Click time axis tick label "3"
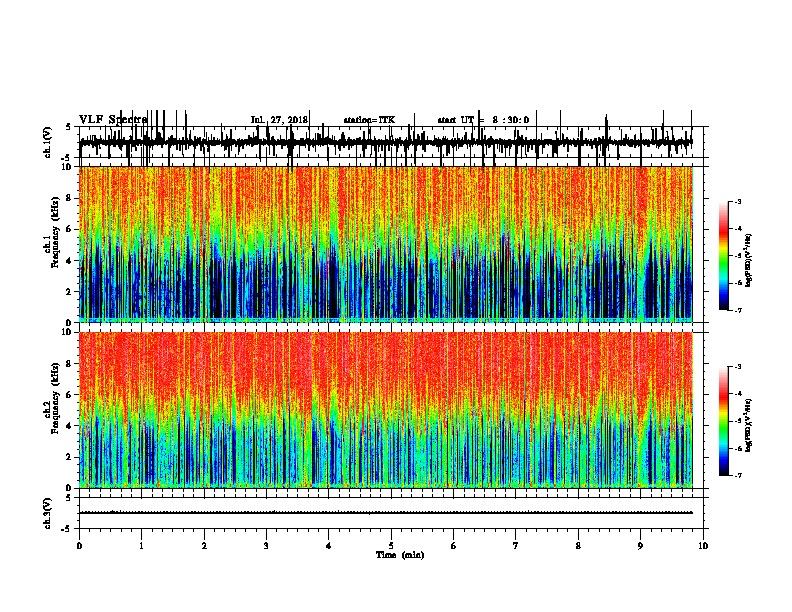The width and height of the screenshot is (792, 612). click(x=266, y=546)
